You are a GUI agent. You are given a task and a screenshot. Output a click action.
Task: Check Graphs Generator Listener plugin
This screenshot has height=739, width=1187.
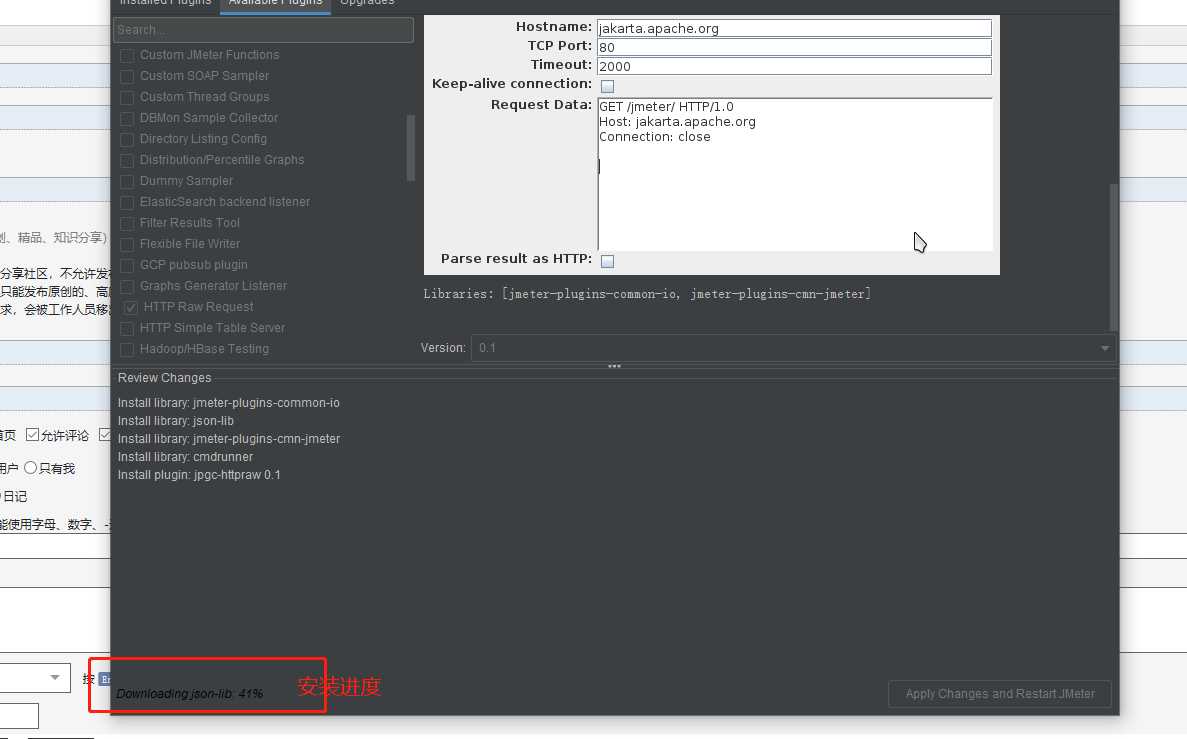(x=127, y=286)
